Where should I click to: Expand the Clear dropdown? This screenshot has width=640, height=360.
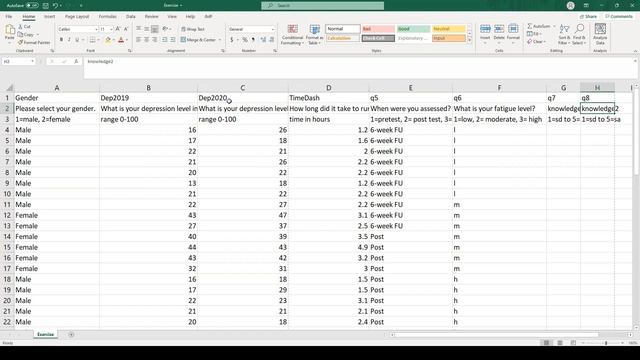[x=544, y=42]
